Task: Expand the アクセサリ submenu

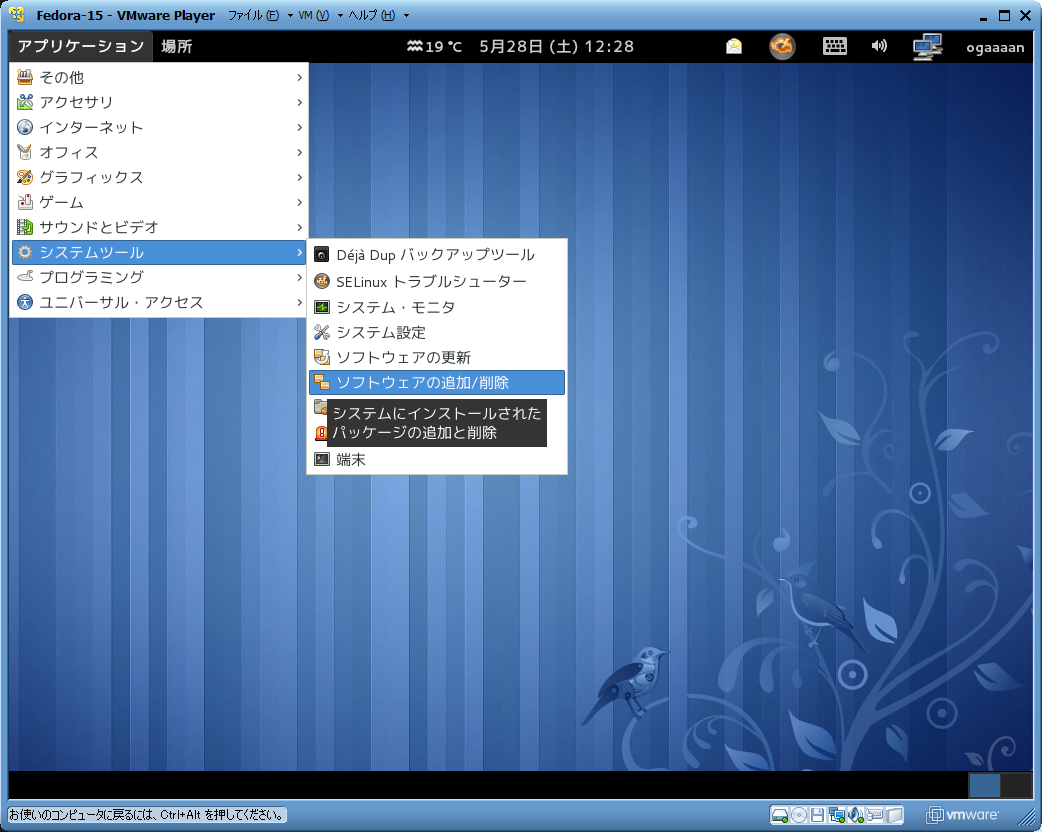Action: coord(159,102)
